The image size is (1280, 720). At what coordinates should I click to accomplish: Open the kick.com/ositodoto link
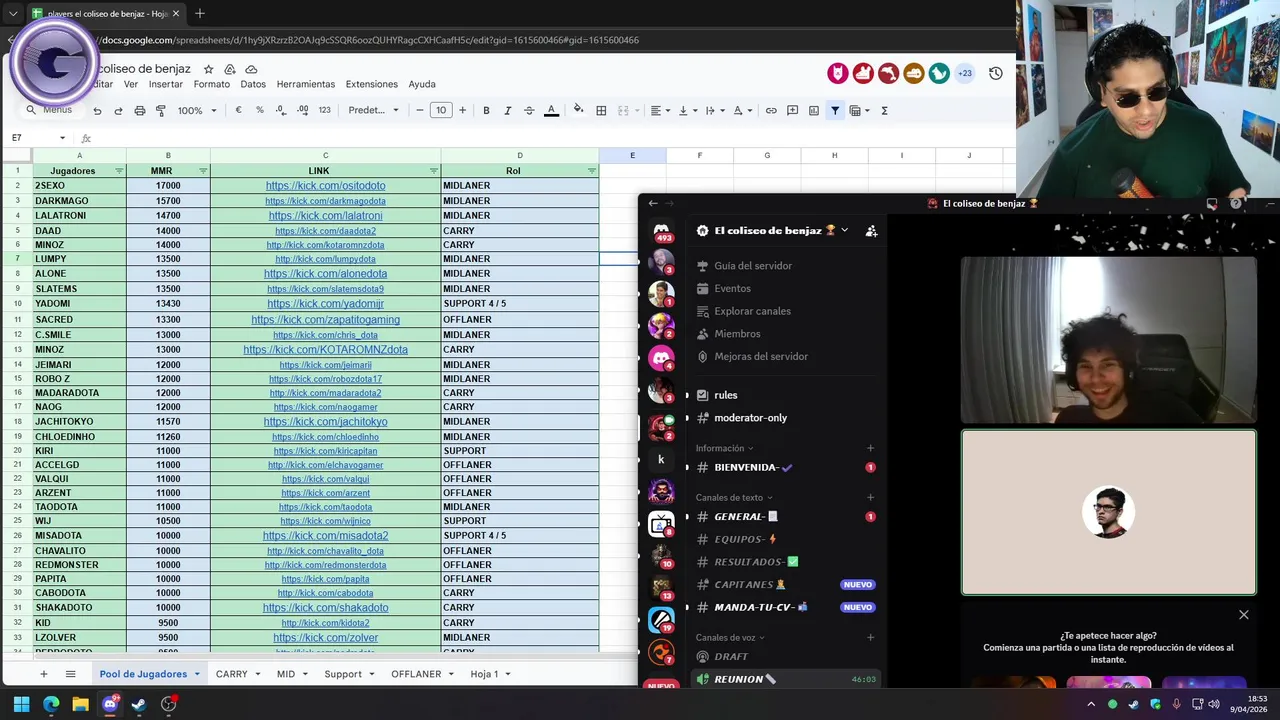point(325,186)
